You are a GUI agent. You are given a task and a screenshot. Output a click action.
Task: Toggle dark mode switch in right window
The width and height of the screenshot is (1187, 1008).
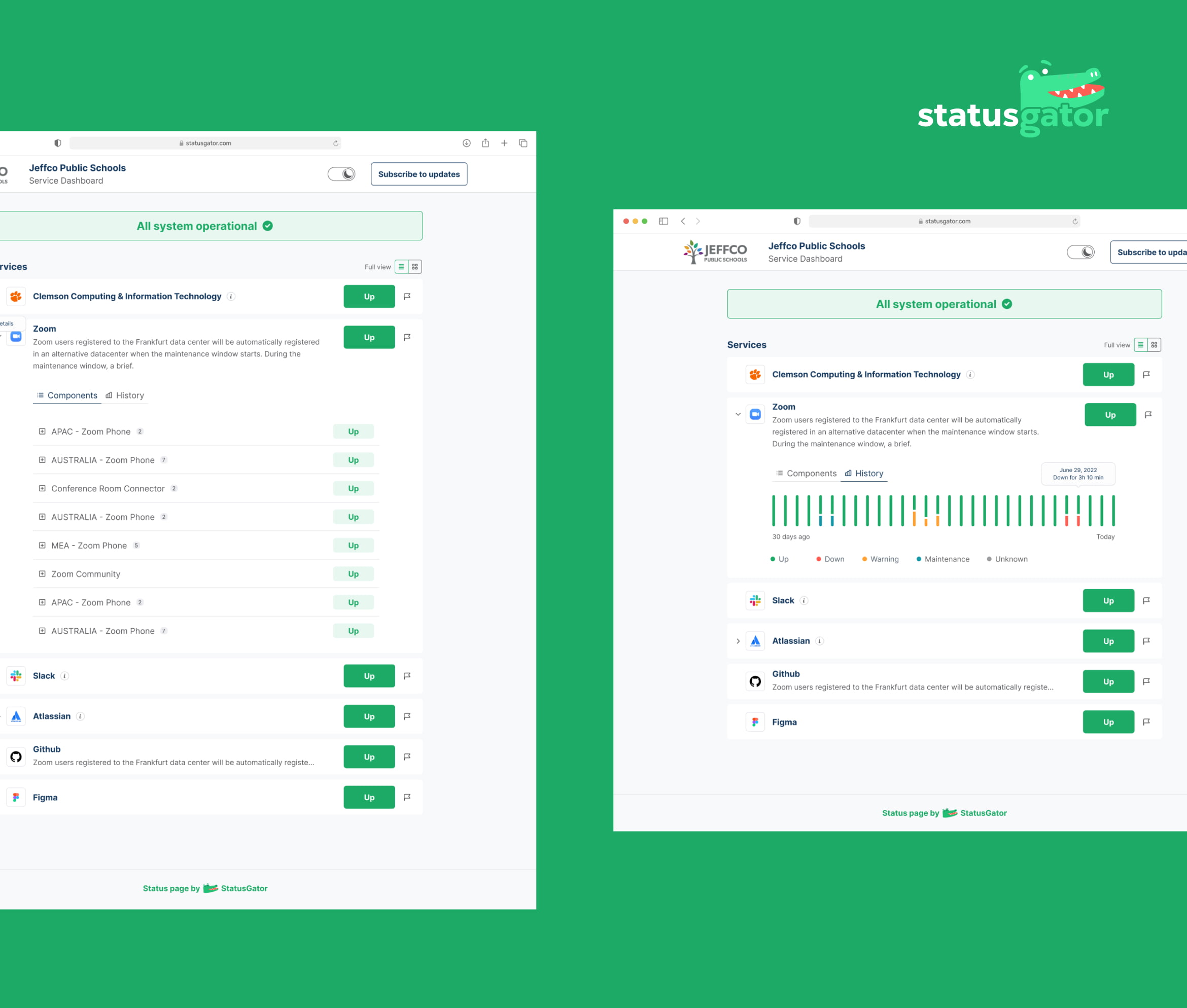[1080, 253]
